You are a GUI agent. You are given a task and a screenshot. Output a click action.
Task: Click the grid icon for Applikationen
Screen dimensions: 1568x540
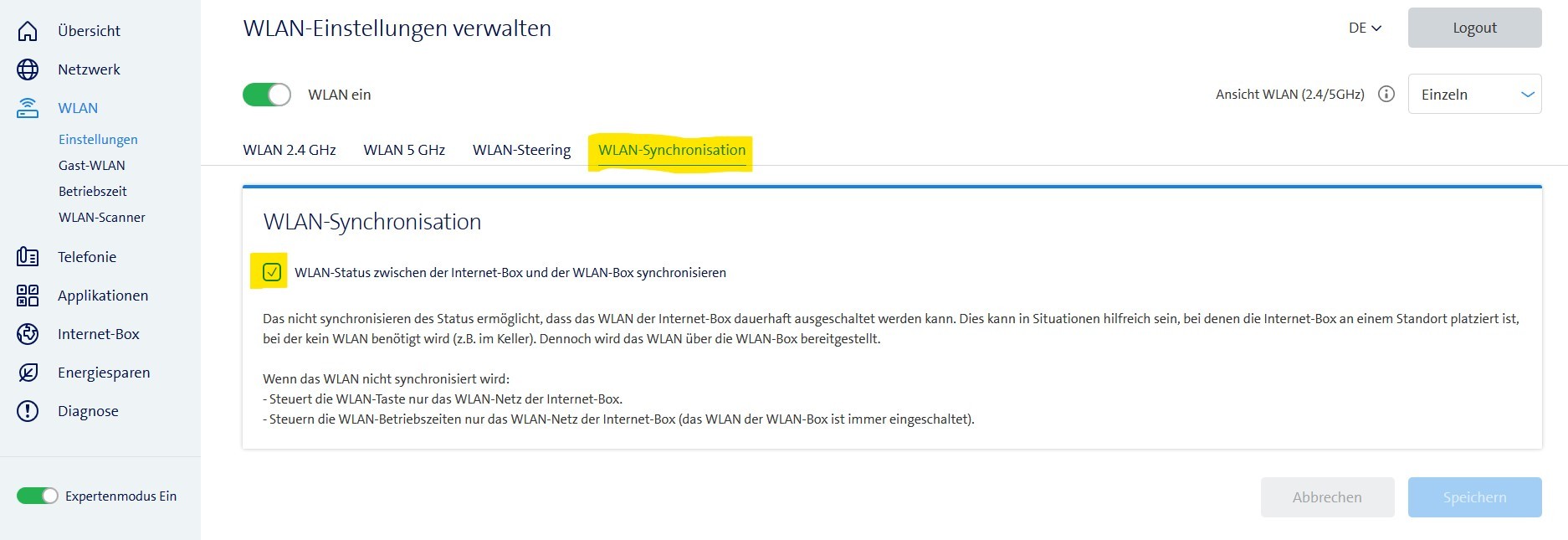pos(28,296)
